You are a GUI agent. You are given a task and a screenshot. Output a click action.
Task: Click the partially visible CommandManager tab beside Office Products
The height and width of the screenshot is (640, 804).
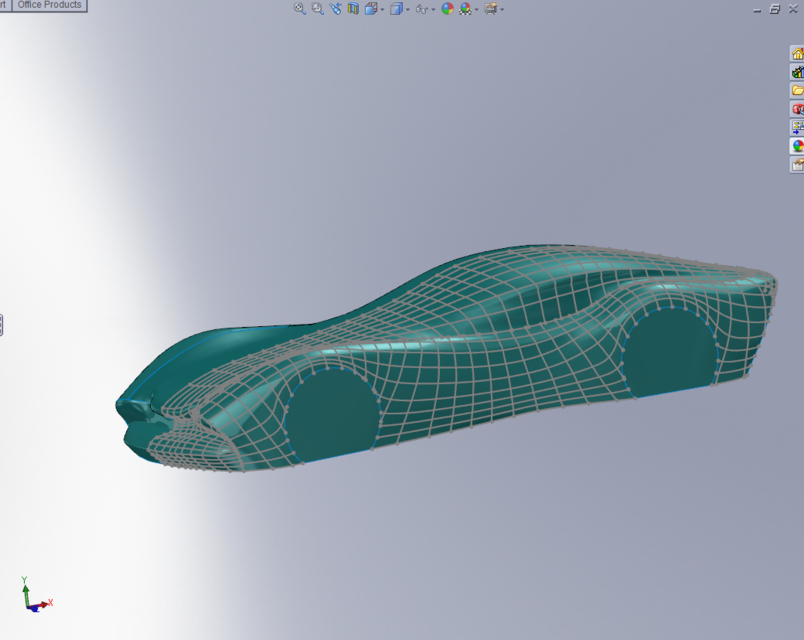click(x=5, y=5)
